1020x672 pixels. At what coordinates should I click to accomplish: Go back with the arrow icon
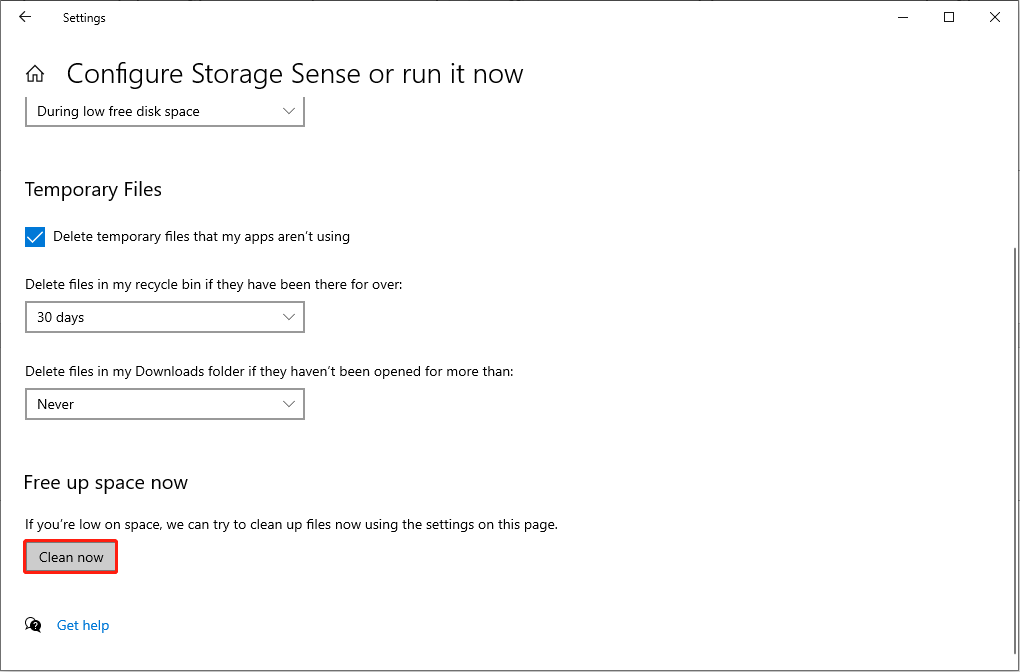pos(25,18)
